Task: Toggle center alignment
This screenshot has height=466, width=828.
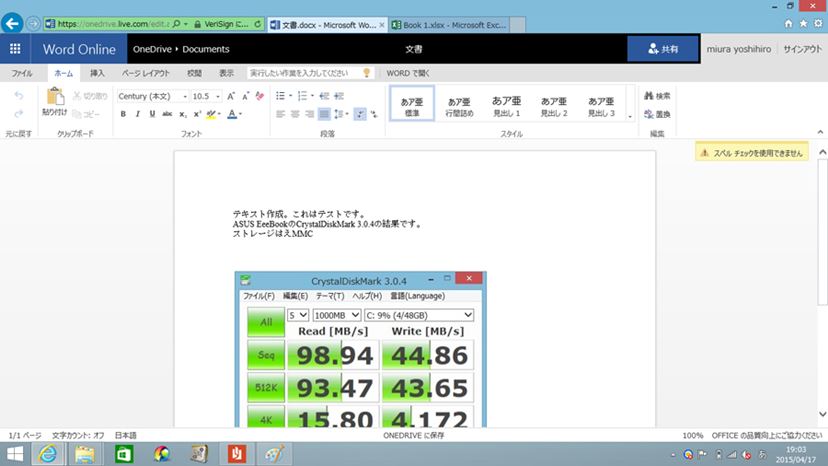Action: tap(295, 114)
